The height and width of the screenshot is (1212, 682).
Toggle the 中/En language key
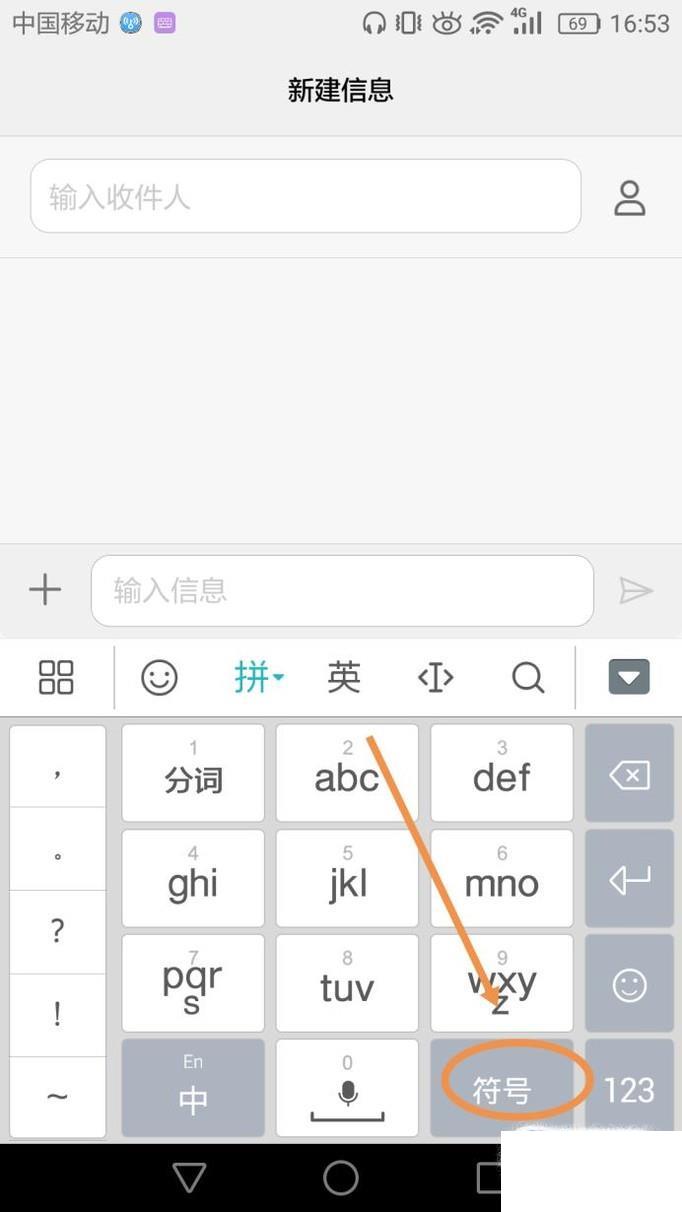pos(193,1088)
